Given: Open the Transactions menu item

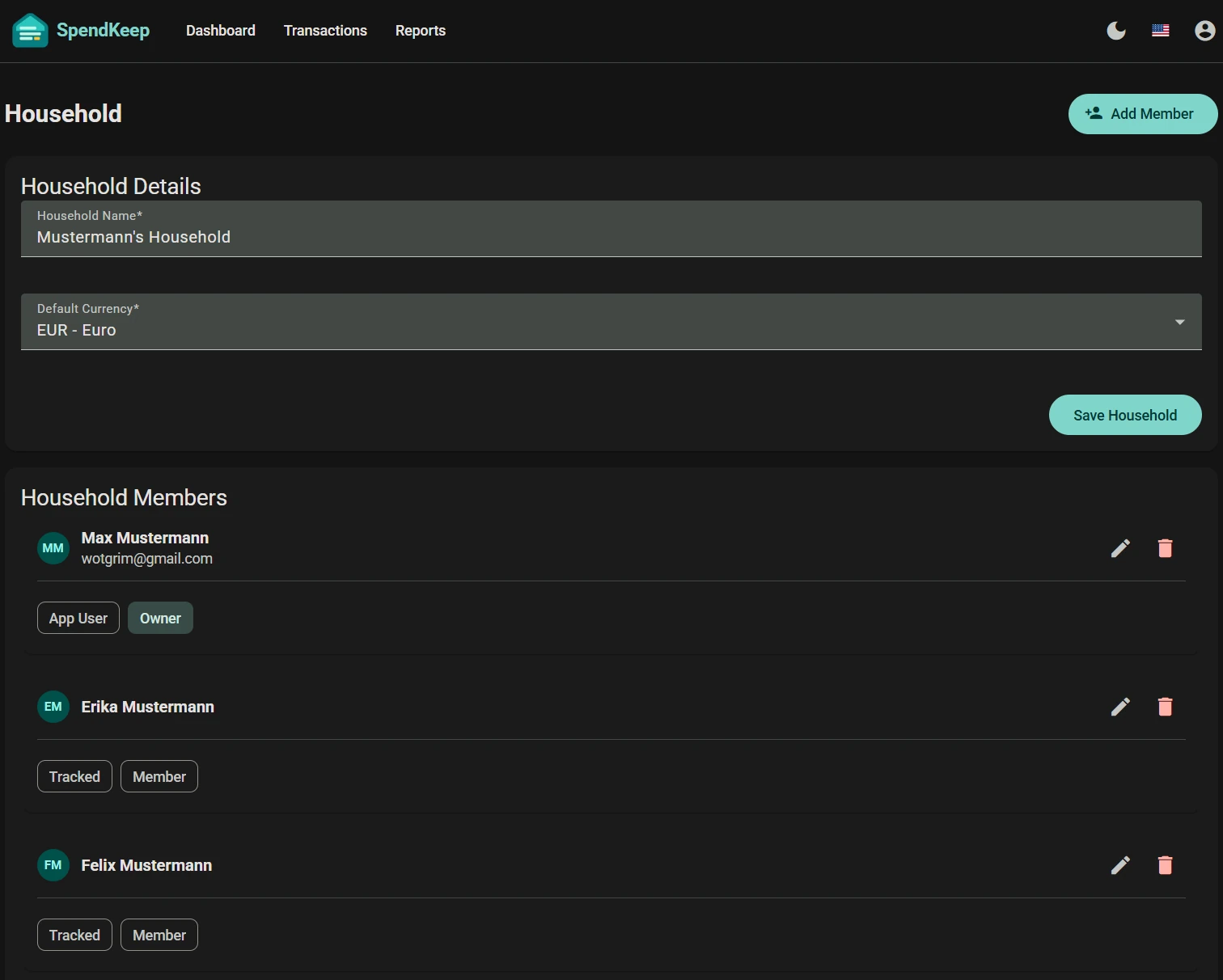Looking at the screenshot, I should (x=325, y=31).
